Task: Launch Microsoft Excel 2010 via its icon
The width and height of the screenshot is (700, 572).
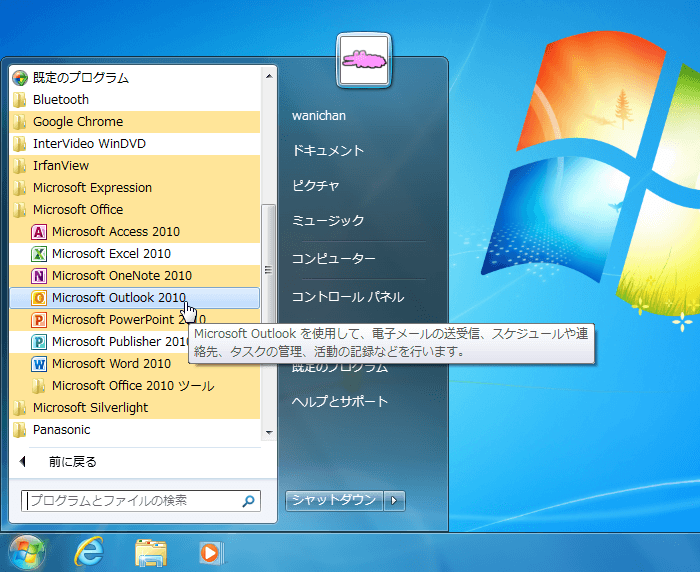Action: (x=39, y=254)
